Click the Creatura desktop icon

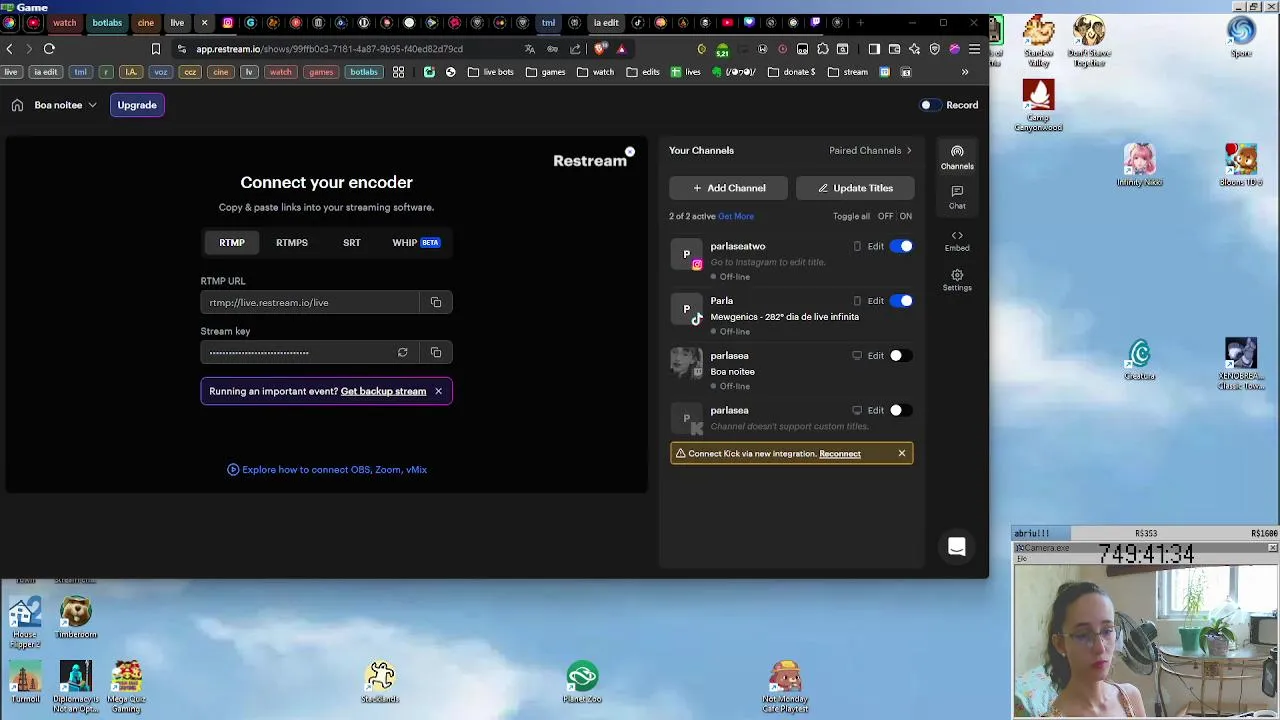point(1140,360)
